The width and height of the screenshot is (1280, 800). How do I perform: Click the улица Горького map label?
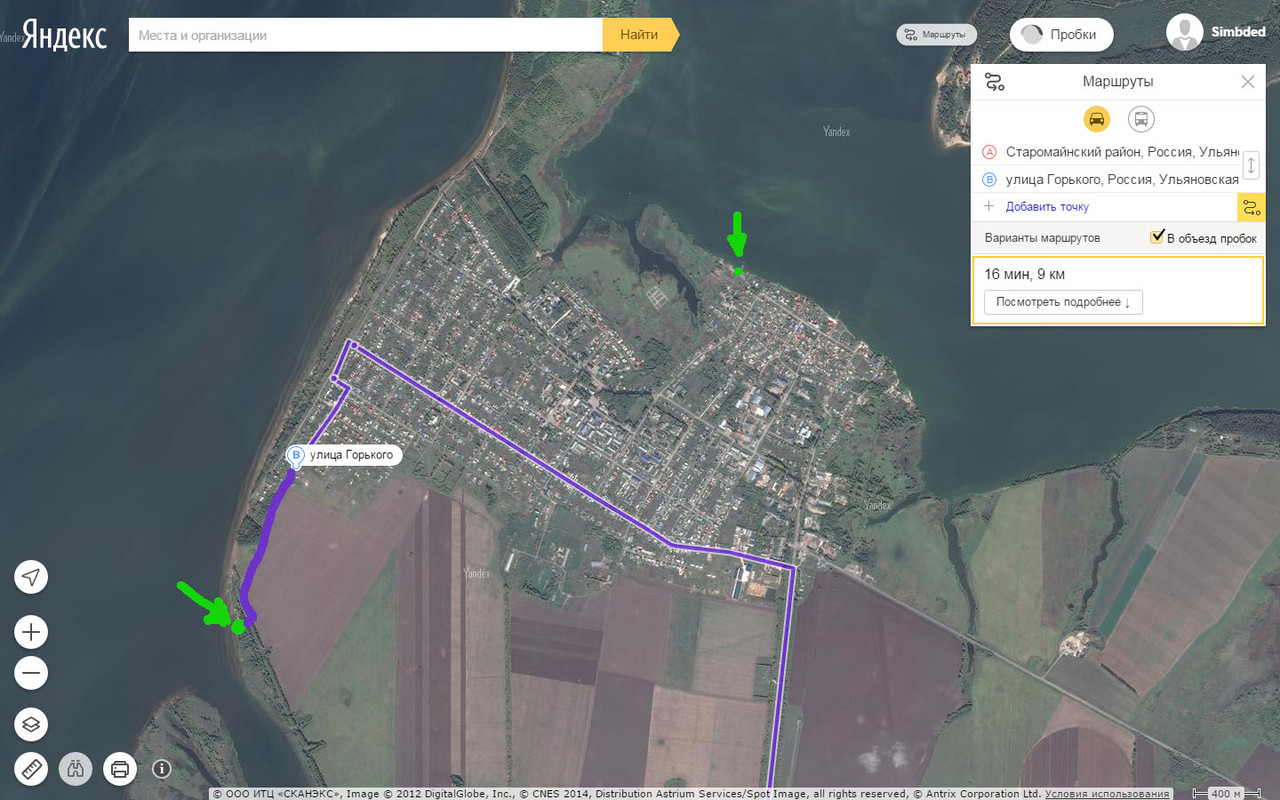click(353, 455)
